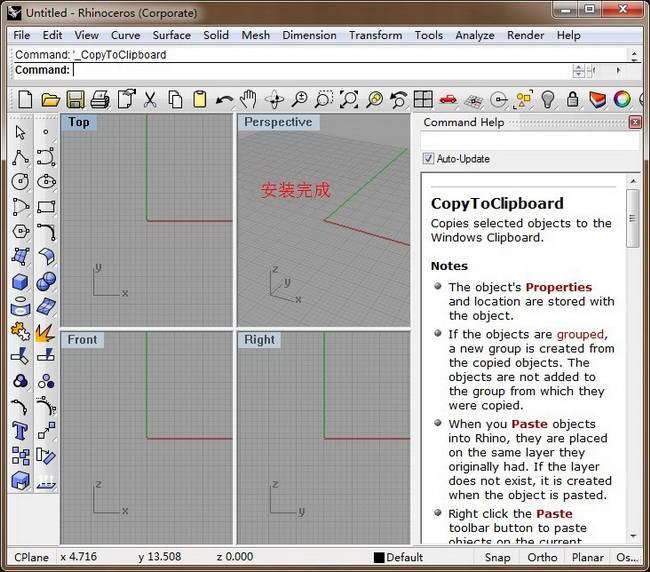Toggle 4 Viewports layout icon
Screen dimensions: 650x572
423,99
